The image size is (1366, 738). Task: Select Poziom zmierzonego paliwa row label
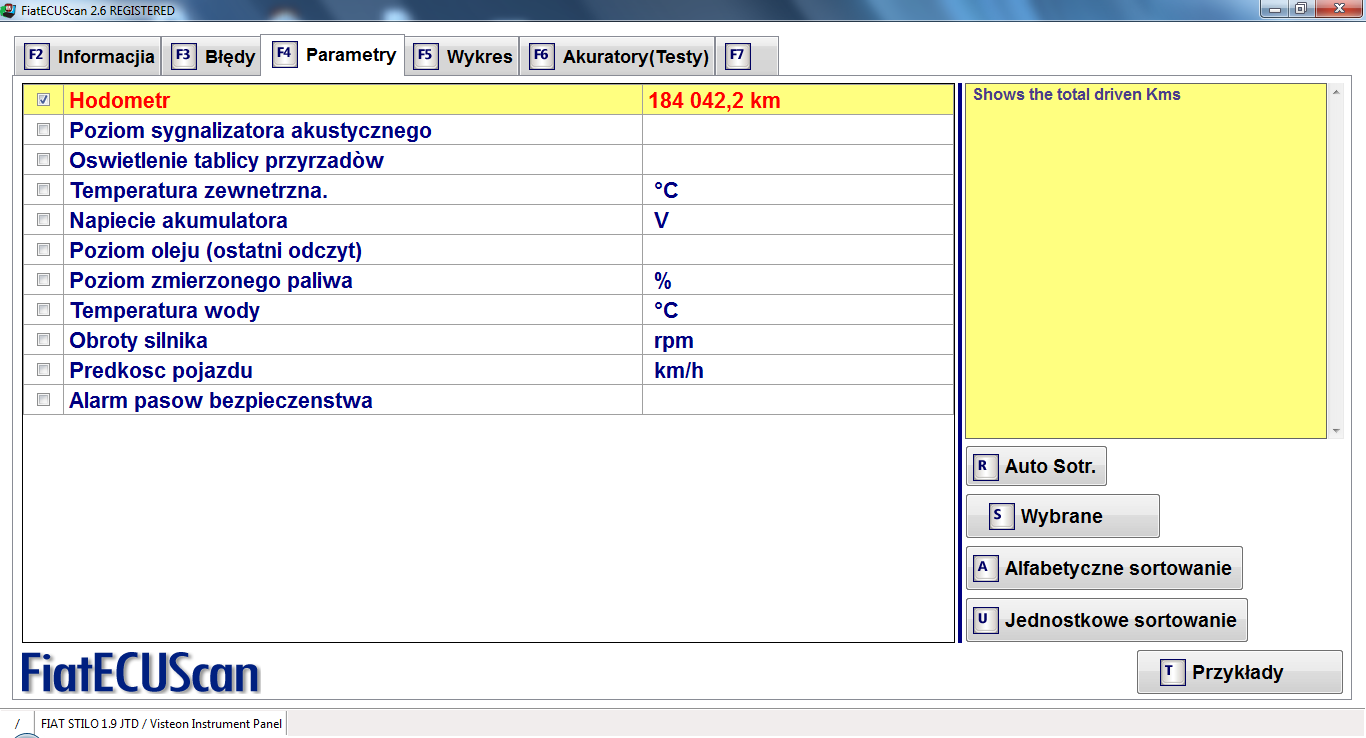[211, 280]
